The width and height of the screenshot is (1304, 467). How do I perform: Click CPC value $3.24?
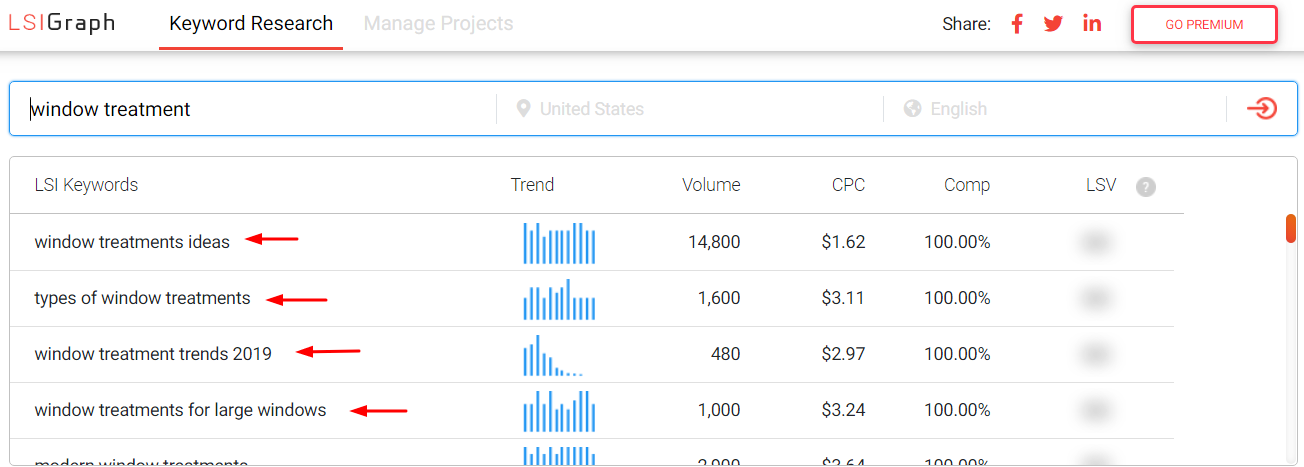(x=844, y=410)
